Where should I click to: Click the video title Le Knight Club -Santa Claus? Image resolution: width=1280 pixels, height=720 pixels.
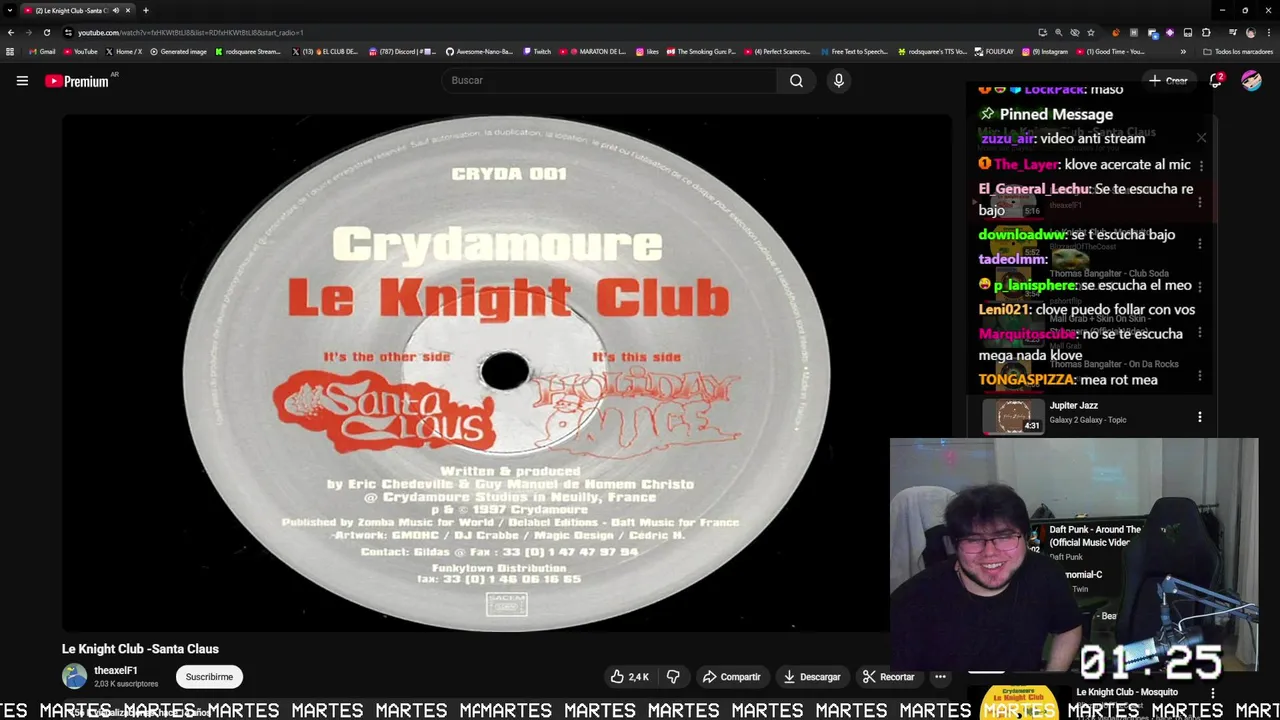point(140,649)
